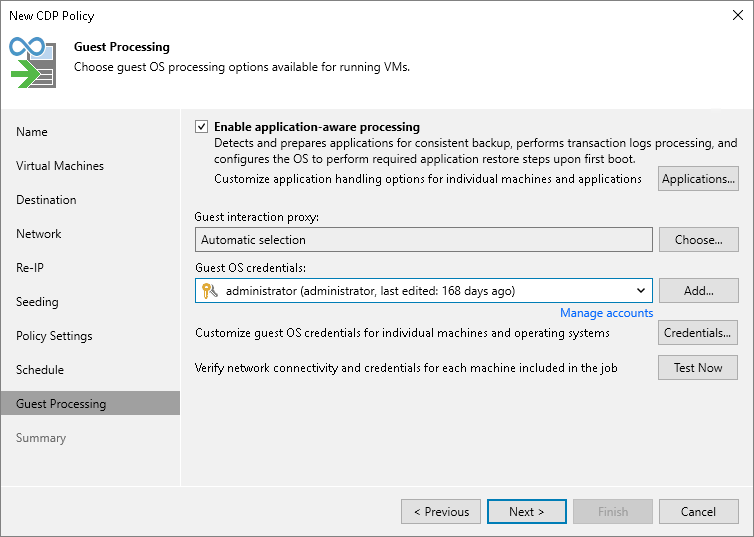Open the Manage accounts link
The width and height of the screenshot is (754, 537).
click(x=606, y=313)
